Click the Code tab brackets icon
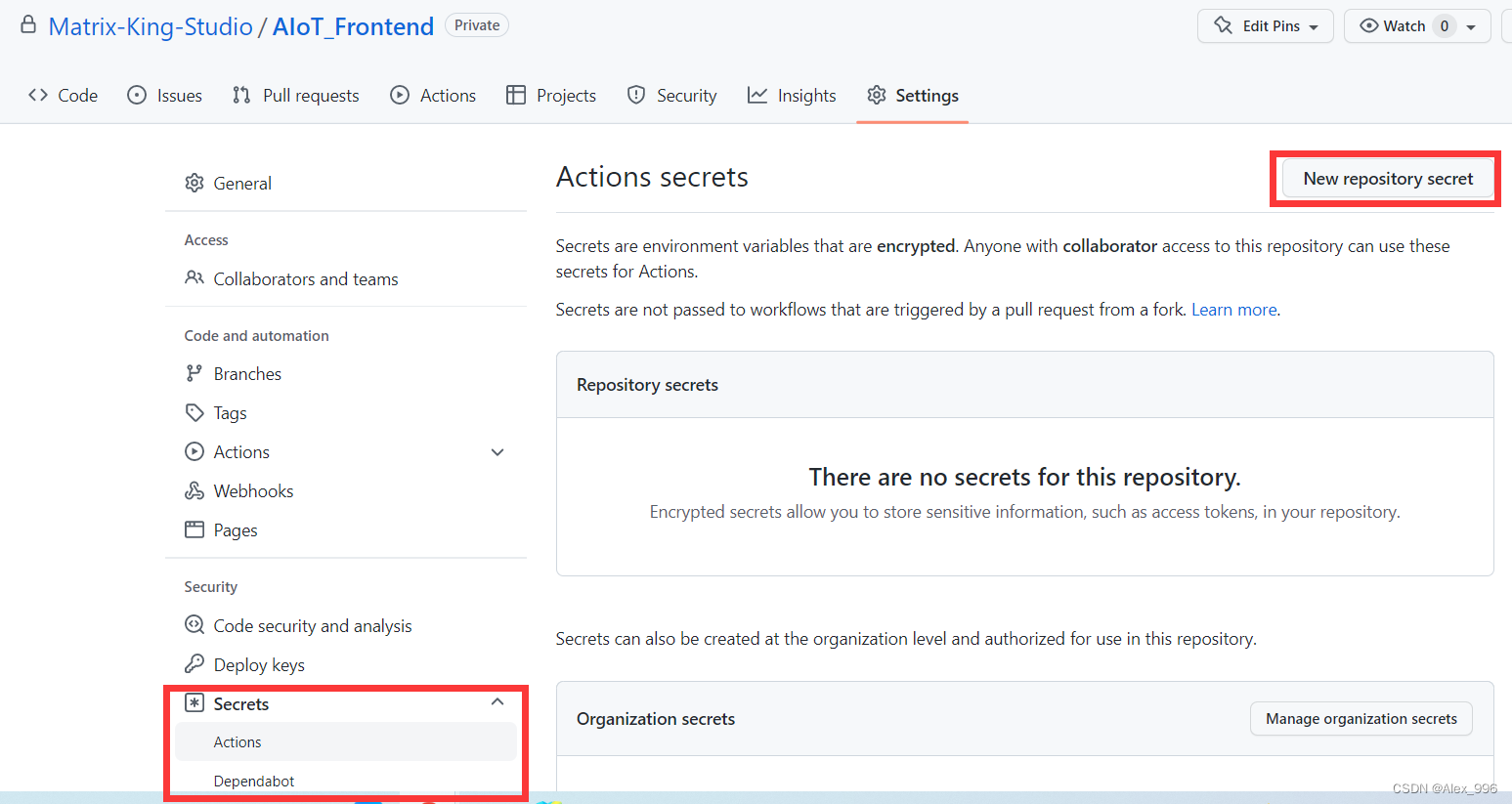Viewport: 1512px width, 804px height. 38,95
